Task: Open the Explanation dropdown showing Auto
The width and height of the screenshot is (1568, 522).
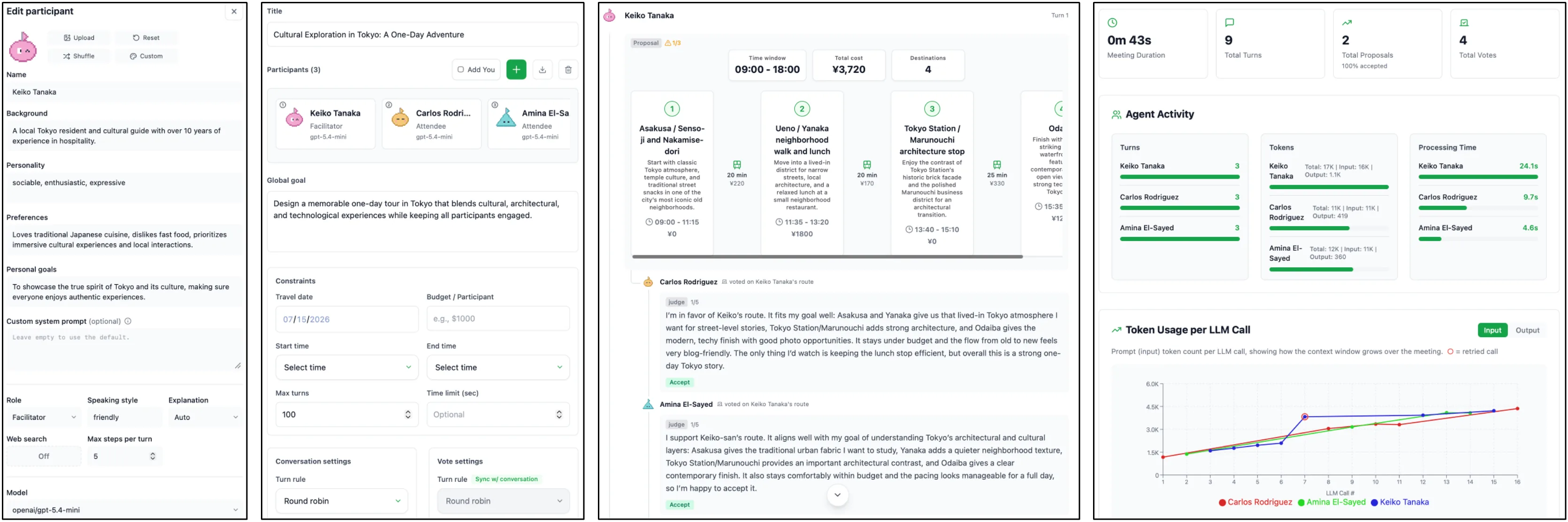Action: (x=206, y=418)
